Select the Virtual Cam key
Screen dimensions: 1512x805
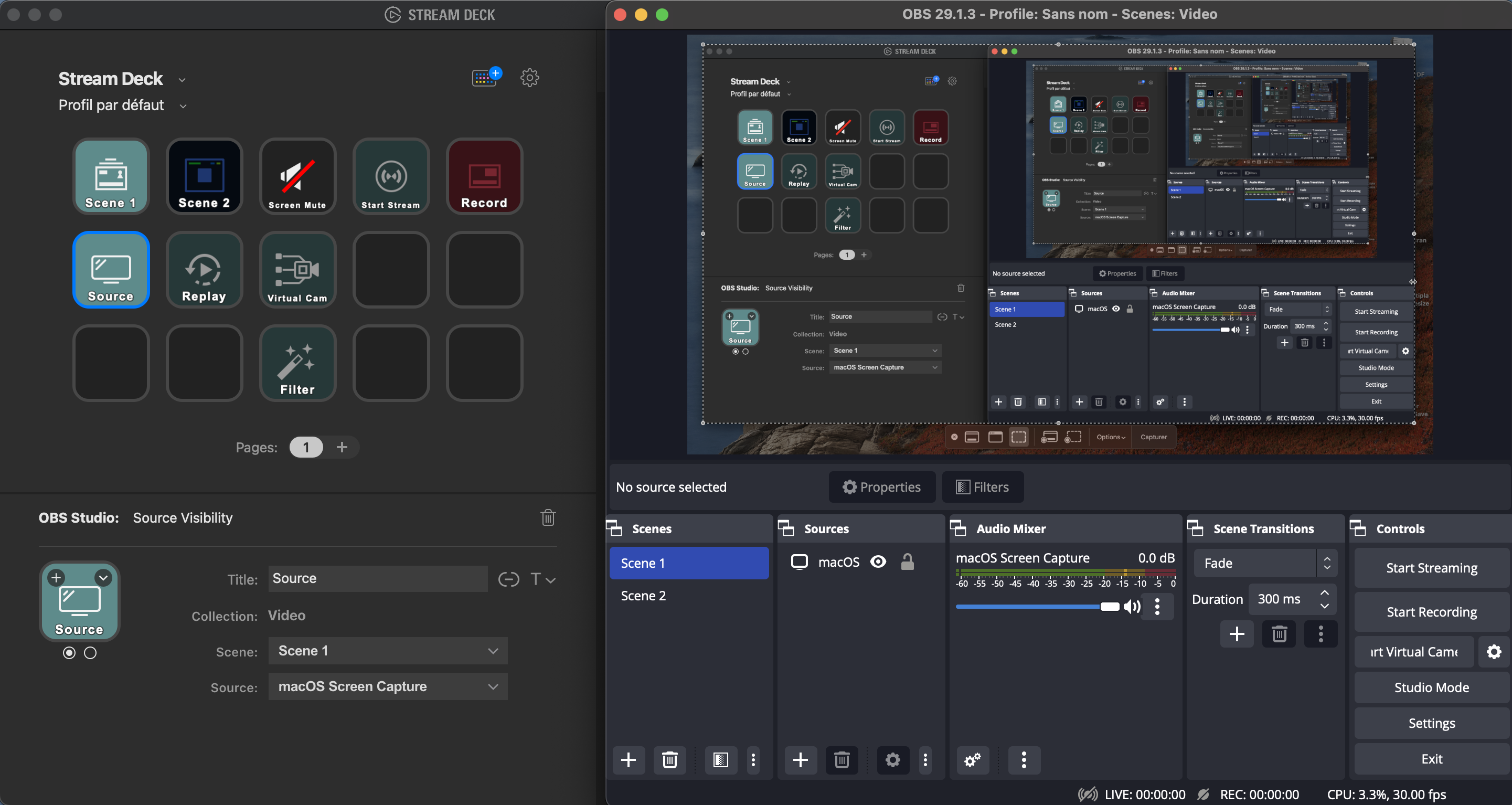pos(297,270)
